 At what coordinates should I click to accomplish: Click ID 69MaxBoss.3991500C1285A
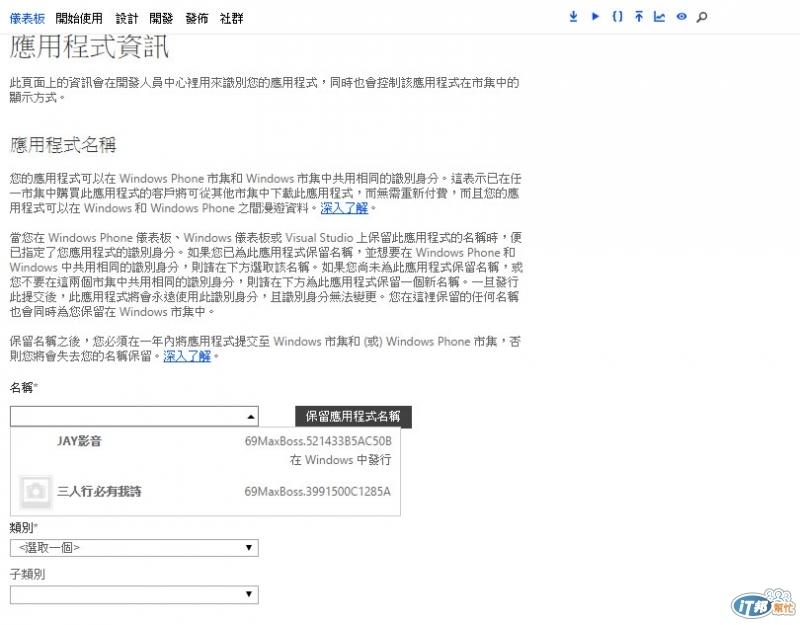point(317,491)
